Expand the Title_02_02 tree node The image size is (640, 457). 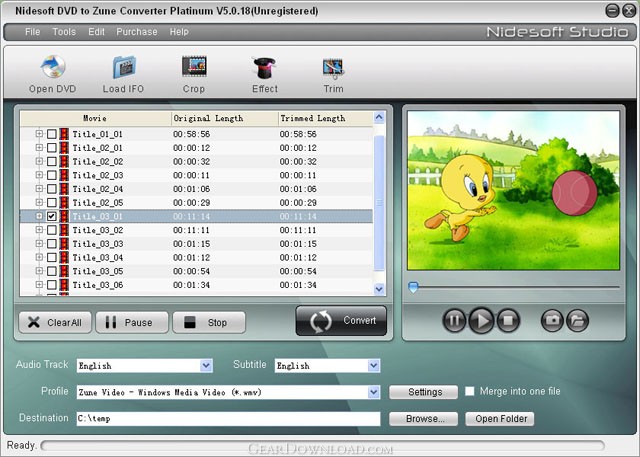coord(39,161)
